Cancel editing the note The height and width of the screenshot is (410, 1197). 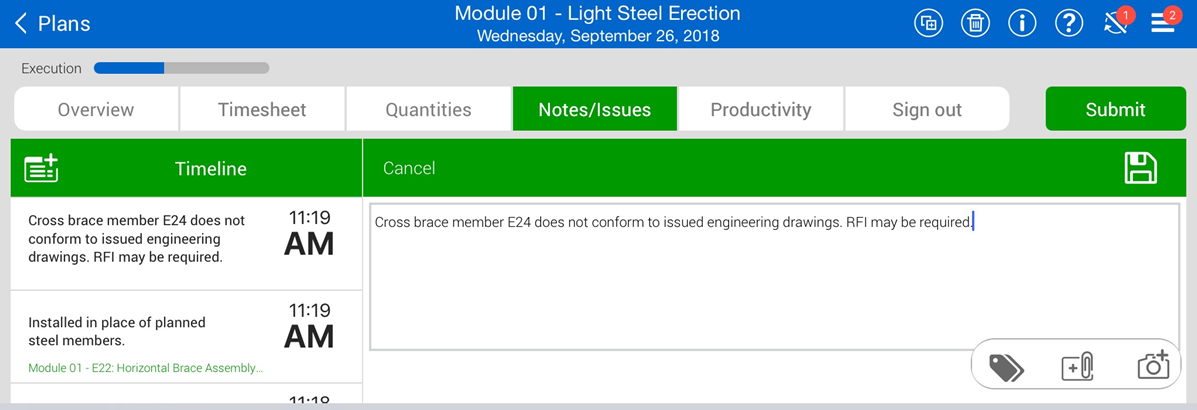409,168
